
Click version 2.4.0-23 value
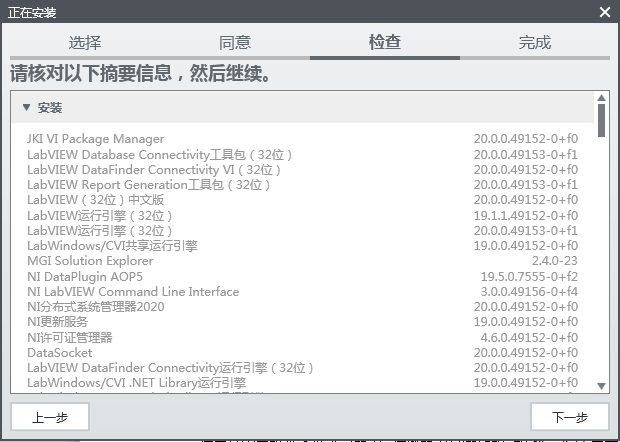tap(554, 261)
